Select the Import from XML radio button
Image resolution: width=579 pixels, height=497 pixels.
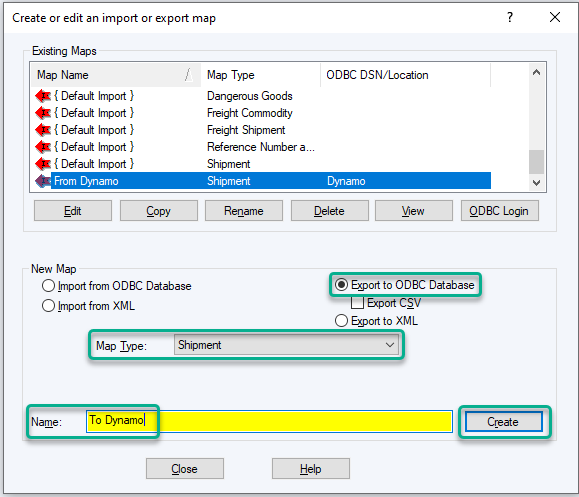tap(48, 306)
